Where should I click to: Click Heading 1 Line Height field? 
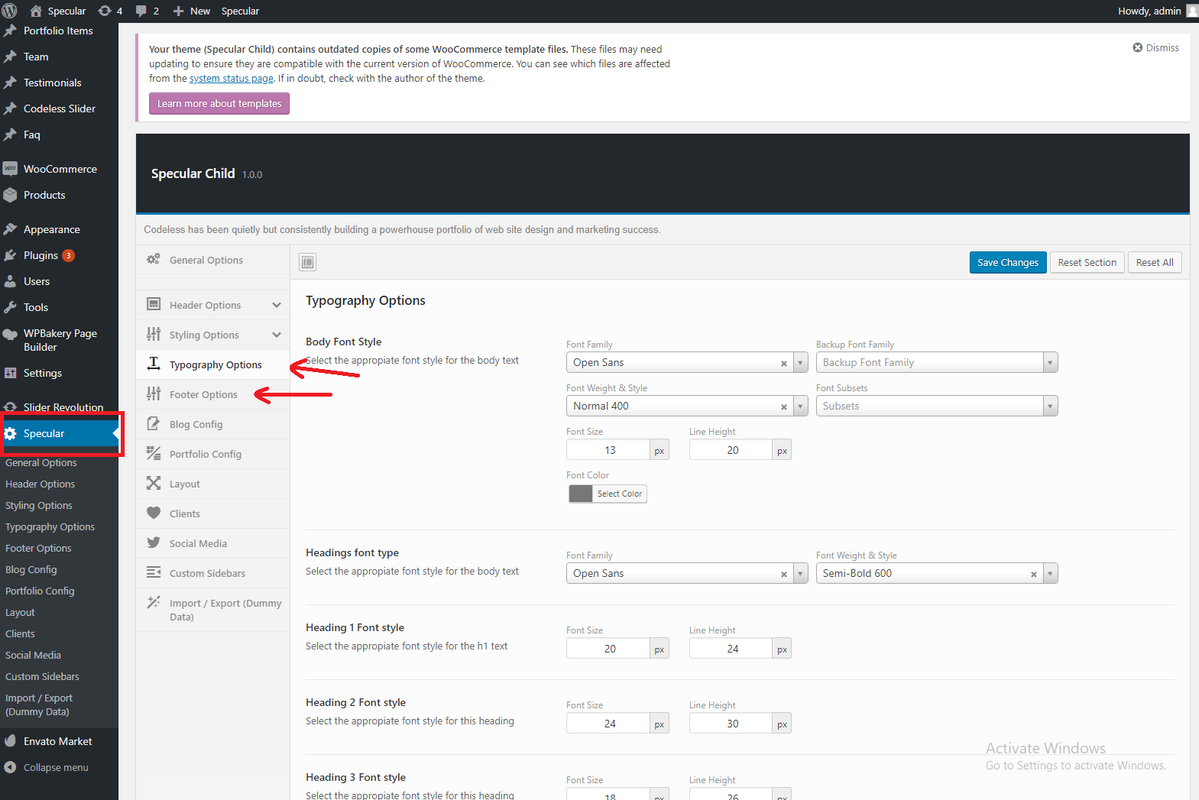click(x=731, y=649)
